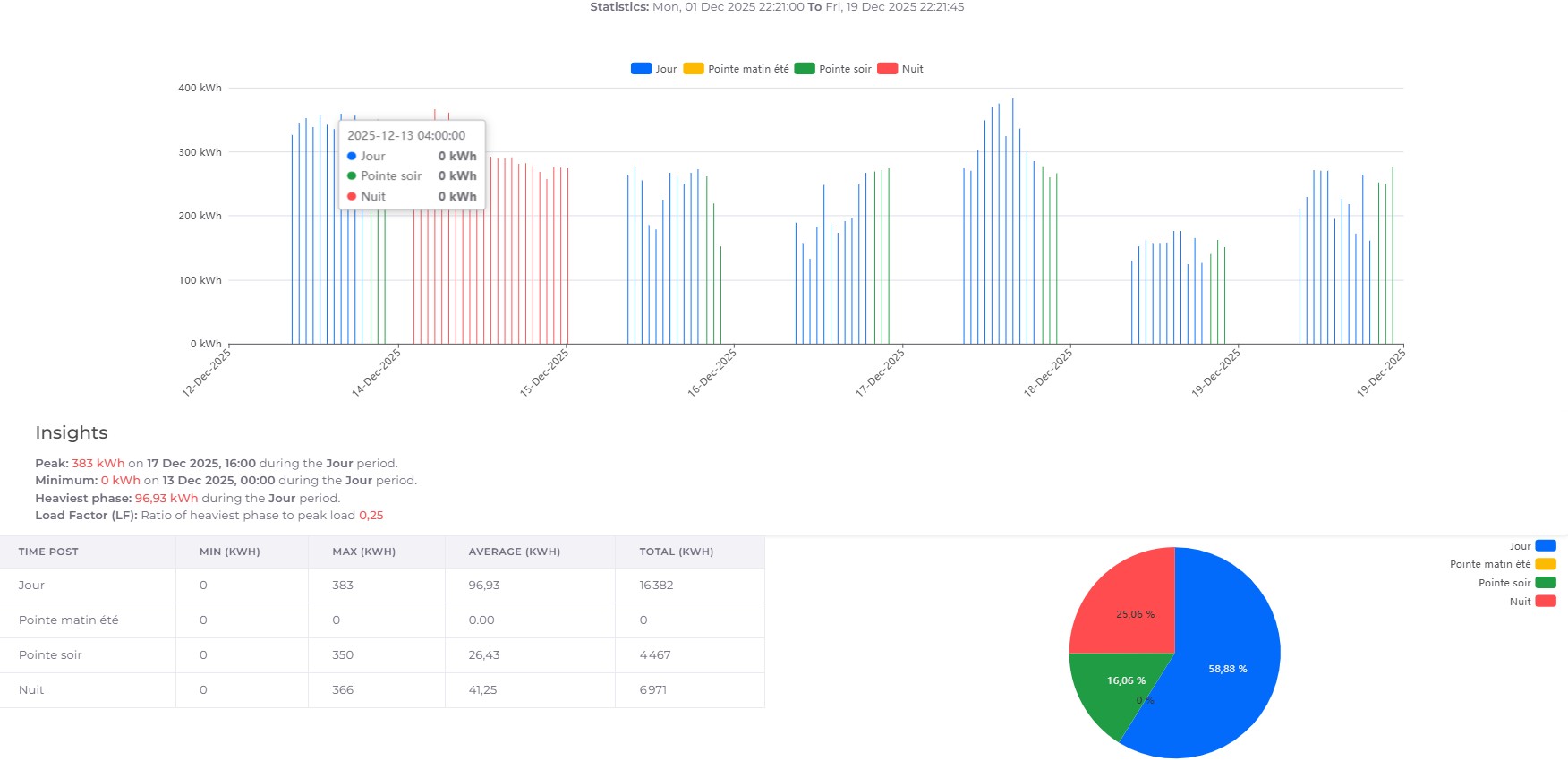The height and width of the screenshot is (761, 1568).
Task: Click the MIN (KWH) column header
Action: pos(229,552)
